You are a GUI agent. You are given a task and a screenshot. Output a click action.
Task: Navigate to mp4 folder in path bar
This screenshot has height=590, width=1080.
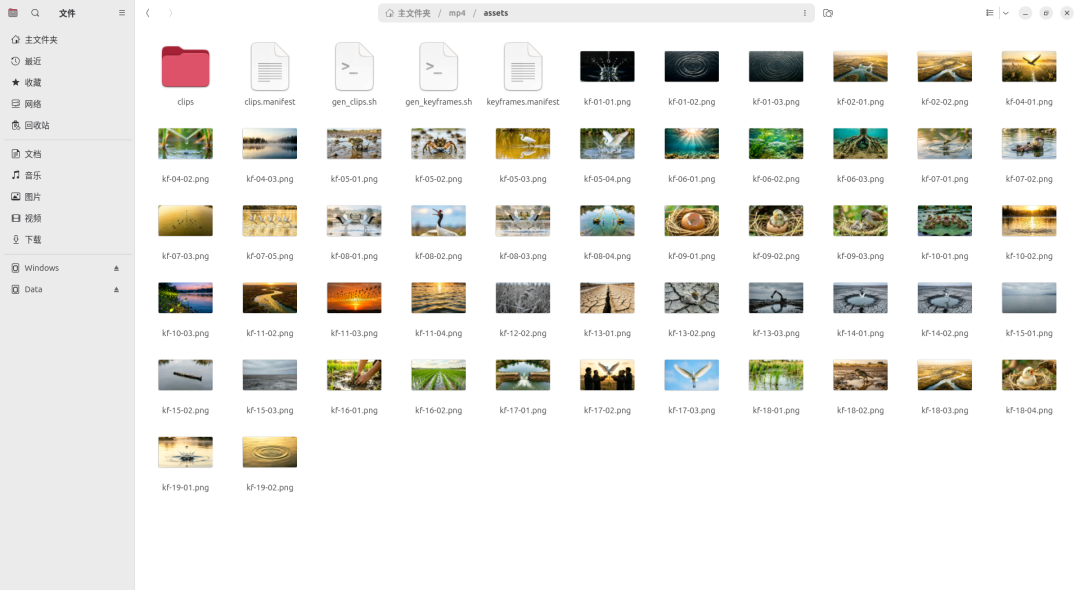click(x=457, y=13)
